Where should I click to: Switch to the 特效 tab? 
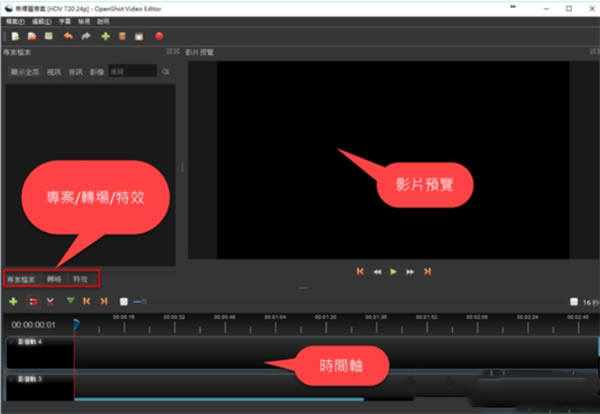click(x=80, y=280)
